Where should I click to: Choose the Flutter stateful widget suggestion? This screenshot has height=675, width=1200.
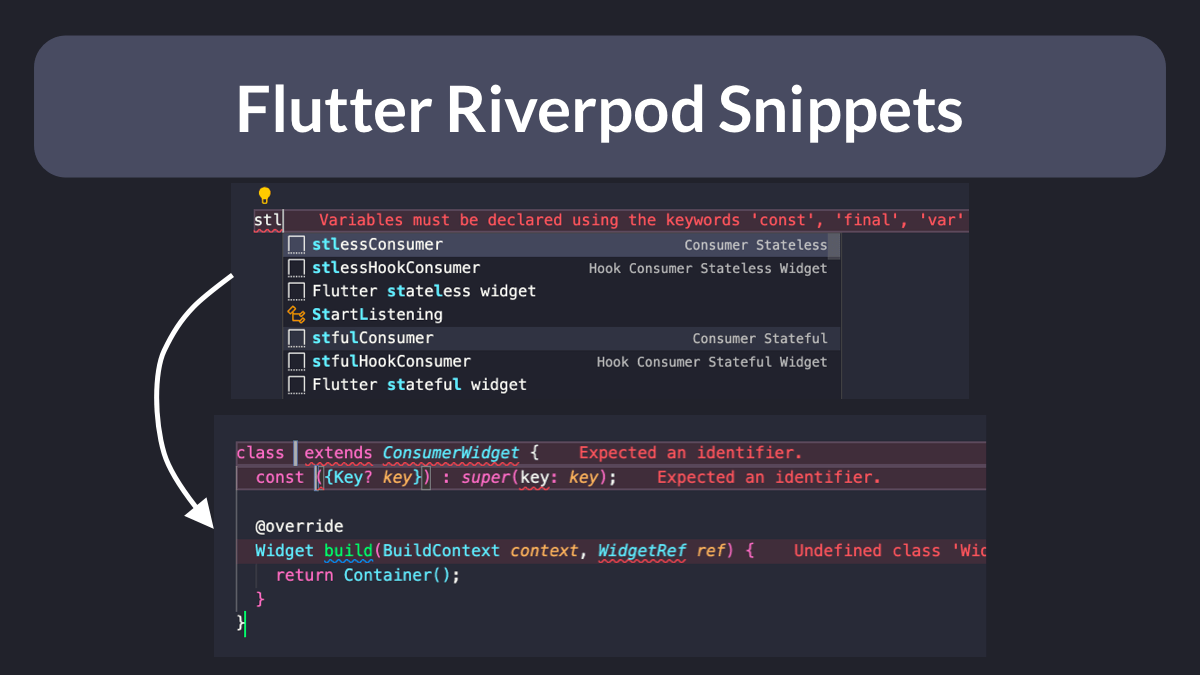pos(561,384)
